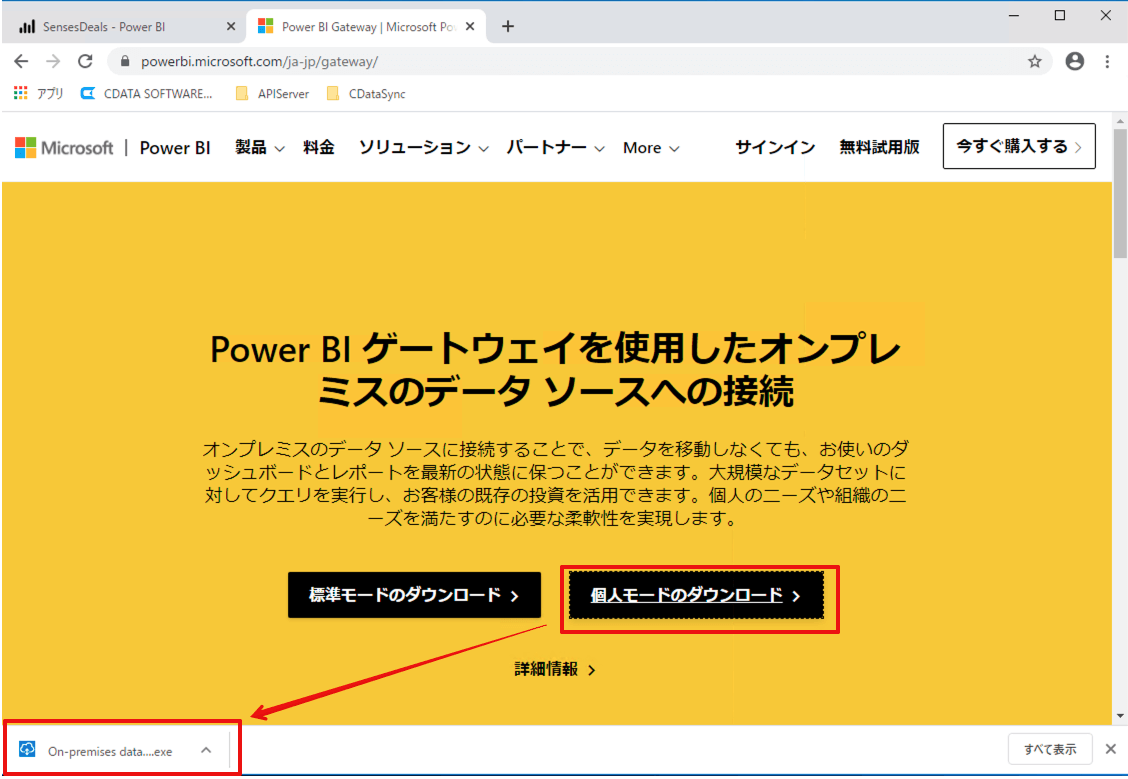
Task: Open a new tab with the plus button
Action: [x=508, y=27]
